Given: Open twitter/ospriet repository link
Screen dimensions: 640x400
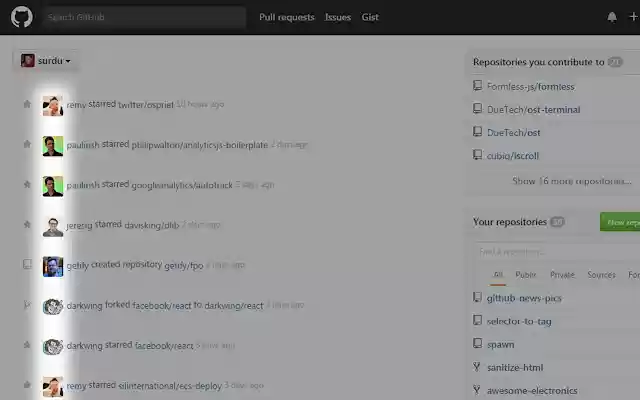Looking at the screenshot, I should tap(146, 105).
